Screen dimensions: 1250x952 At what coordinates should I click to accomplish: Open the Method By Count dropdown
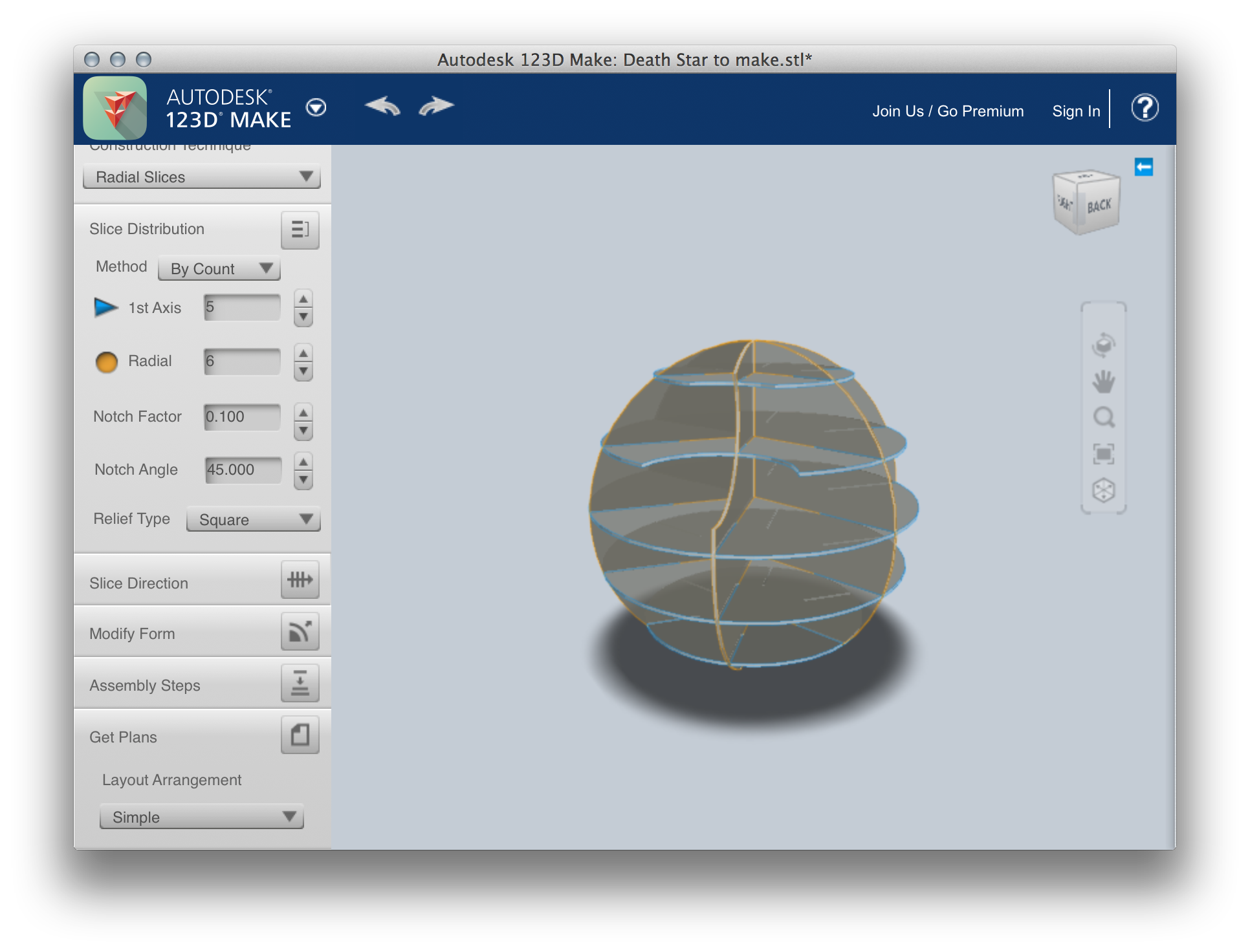(x=219, y=268)
